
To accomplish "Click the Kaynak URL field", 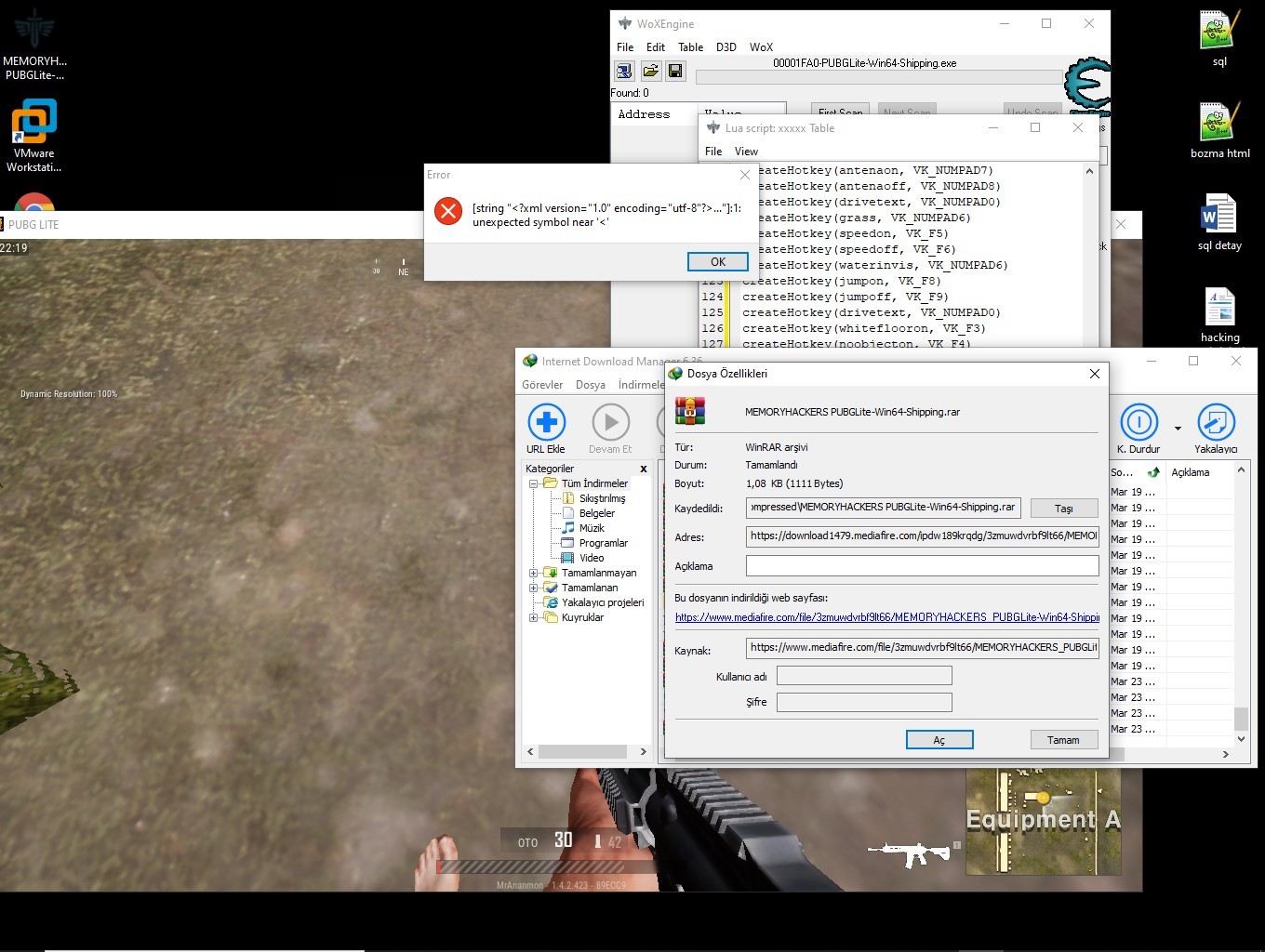I will (922, 648).
